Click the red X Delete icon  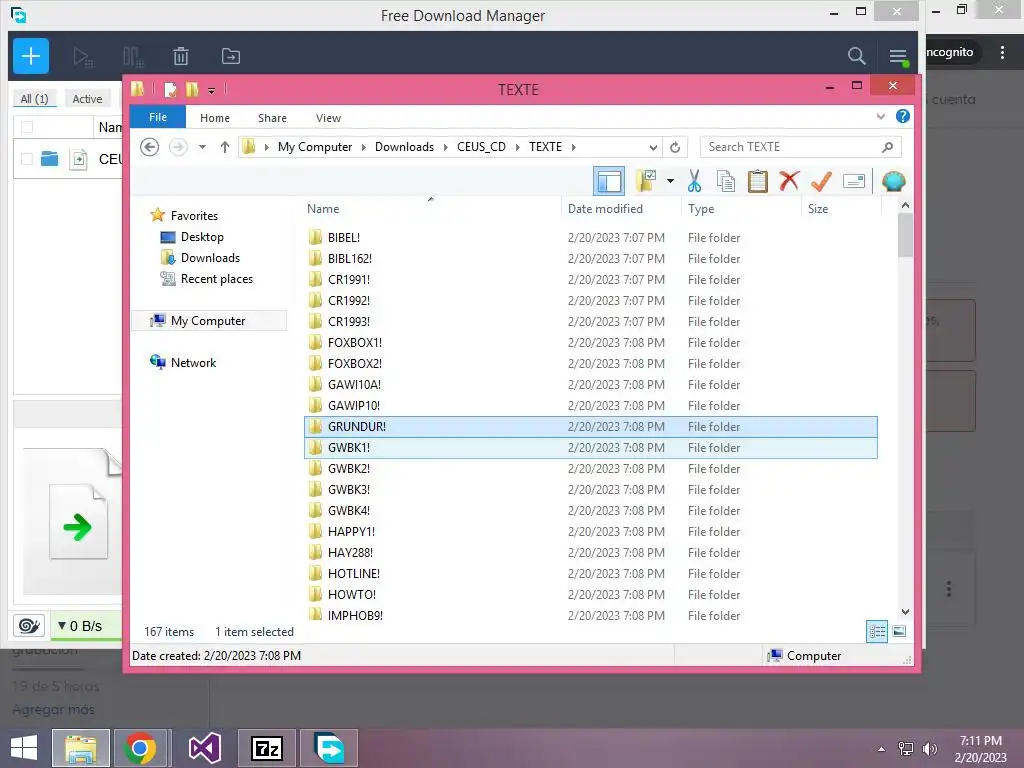click(x=789, y=181)
